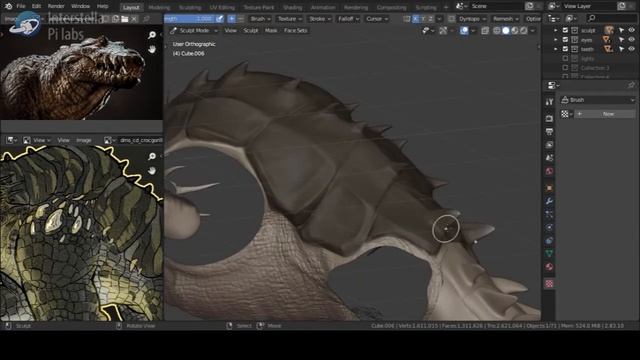Viewport: 640px width, 360px height.
Task: Open the viewport View menu
Action: [x=231, y=31]
